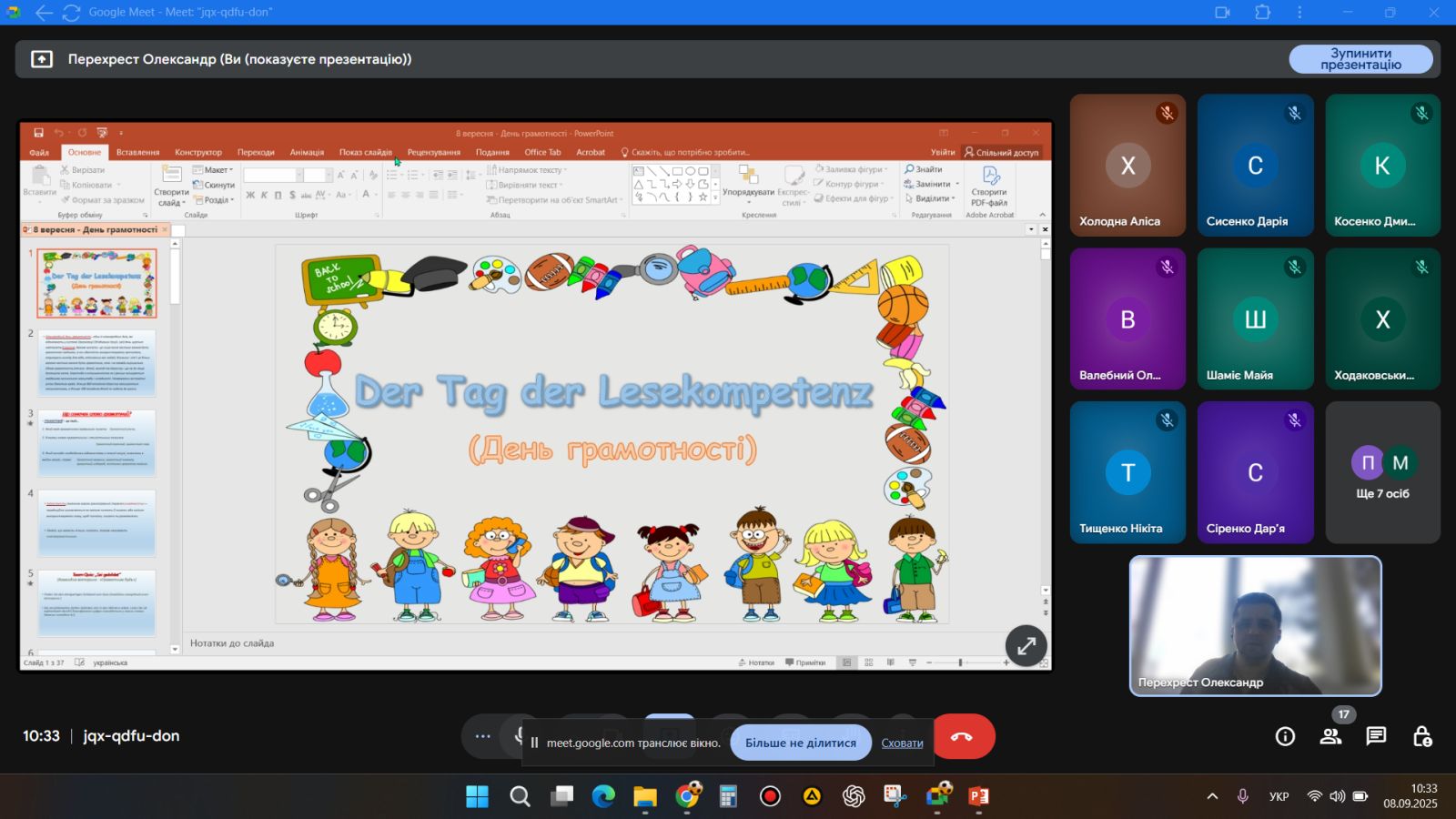This screenshot has height=819, width=1456.
Task: Hang up with the red leave call button
Action: [x=963, y=736]
